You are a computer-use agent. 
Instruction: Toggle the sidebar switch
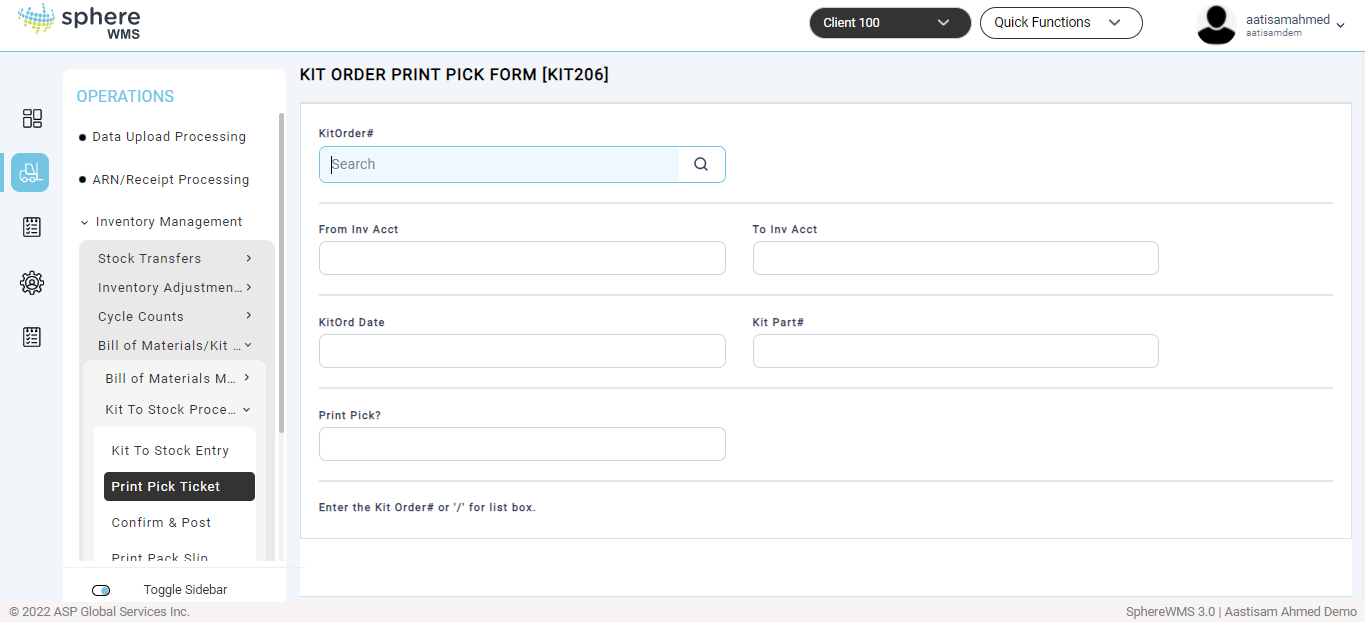point(101,590)
